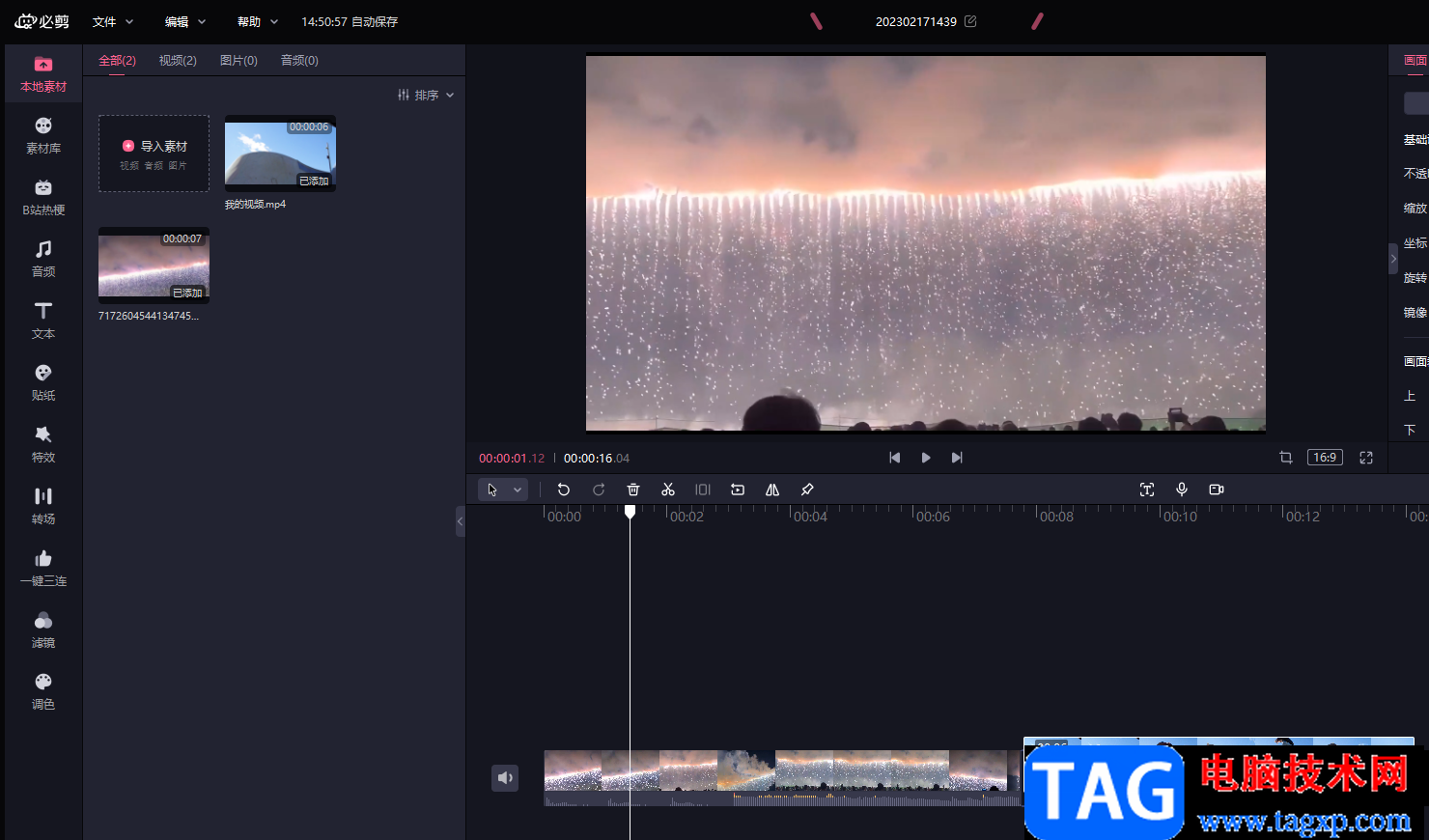Image resolution: width=1429 pixels, height=840 pixels.
Task: Expand the pointer tool dropdown arrow
Action: pos(518,490)
